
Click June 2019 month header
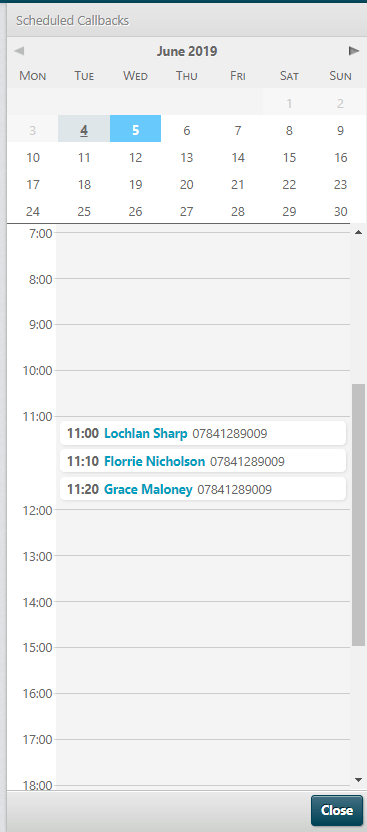point(187,51)
